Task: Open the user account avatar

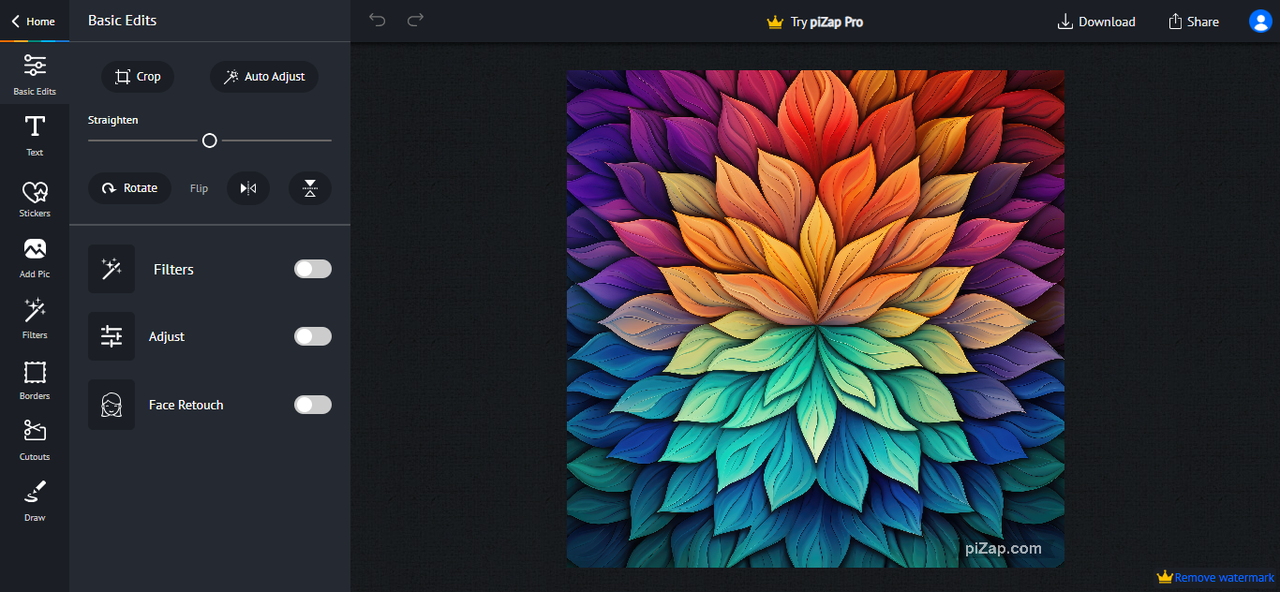Action: (1259, 21)
